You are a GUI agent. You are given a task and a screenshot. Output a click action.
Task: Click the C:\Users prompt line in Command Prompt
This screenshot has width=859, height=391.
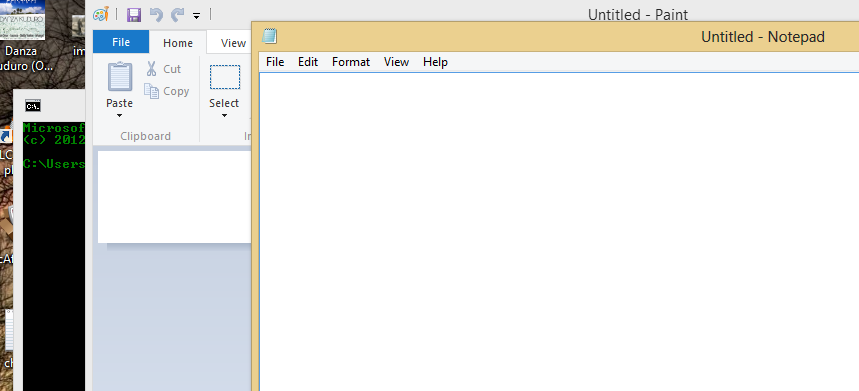click(54, 164)
